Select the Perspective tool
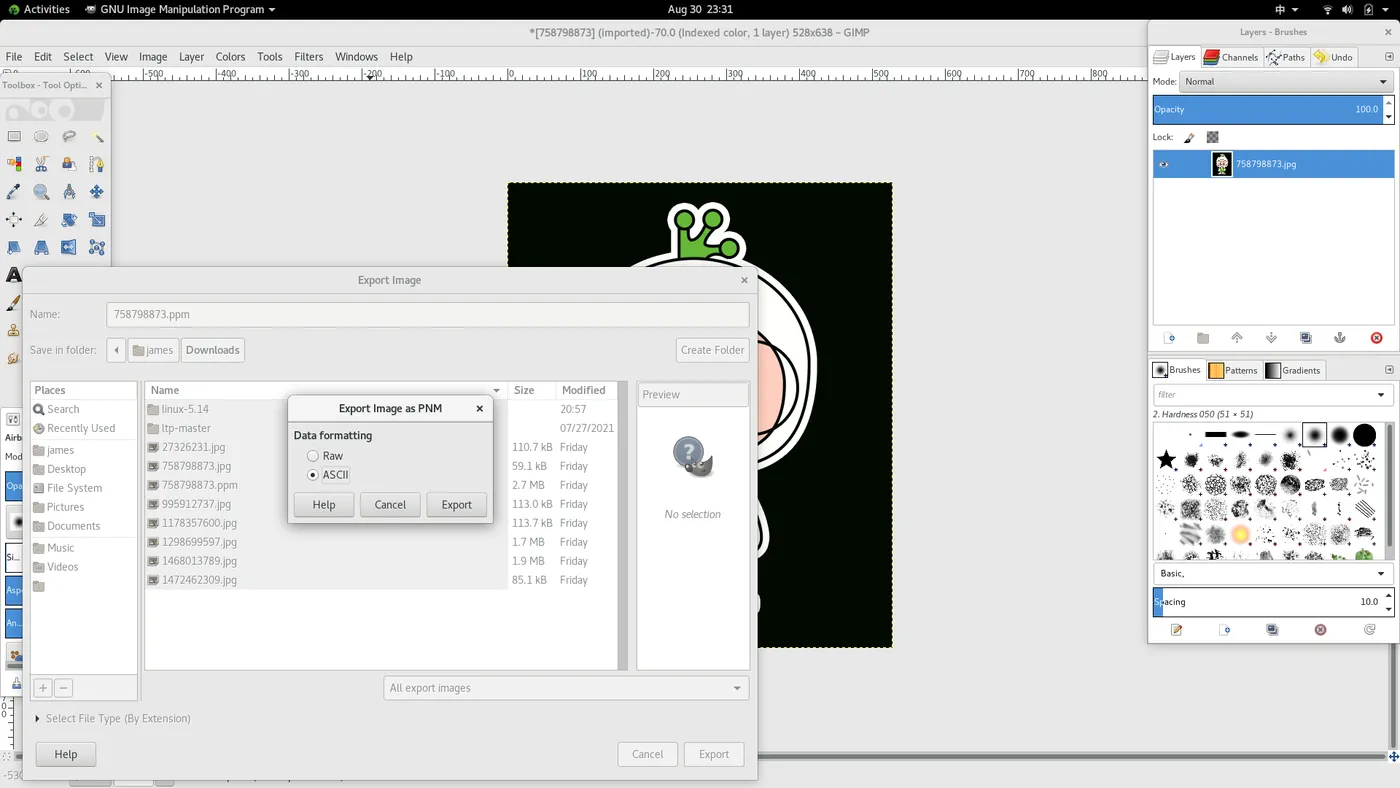The image size is (1400, 788). [x=41, y=247]
